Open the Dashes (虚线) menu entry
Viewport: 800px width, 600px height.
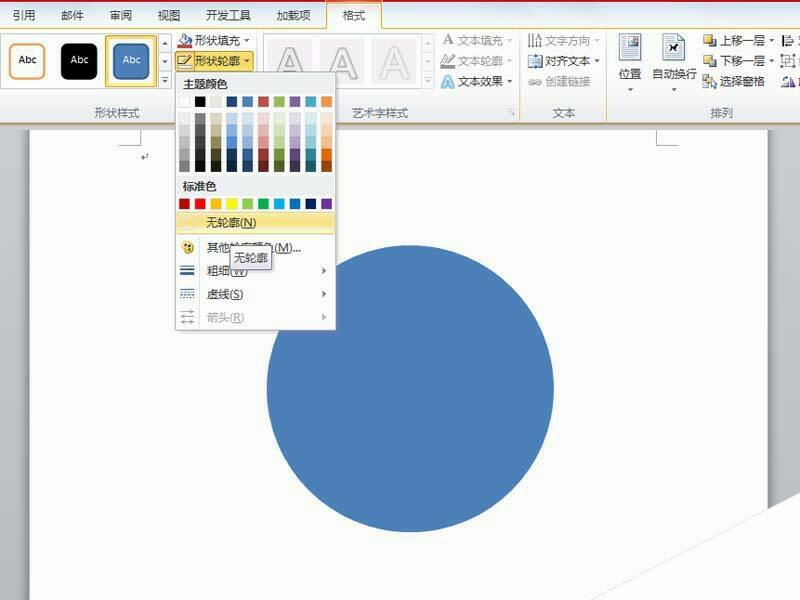coord(256,294)
